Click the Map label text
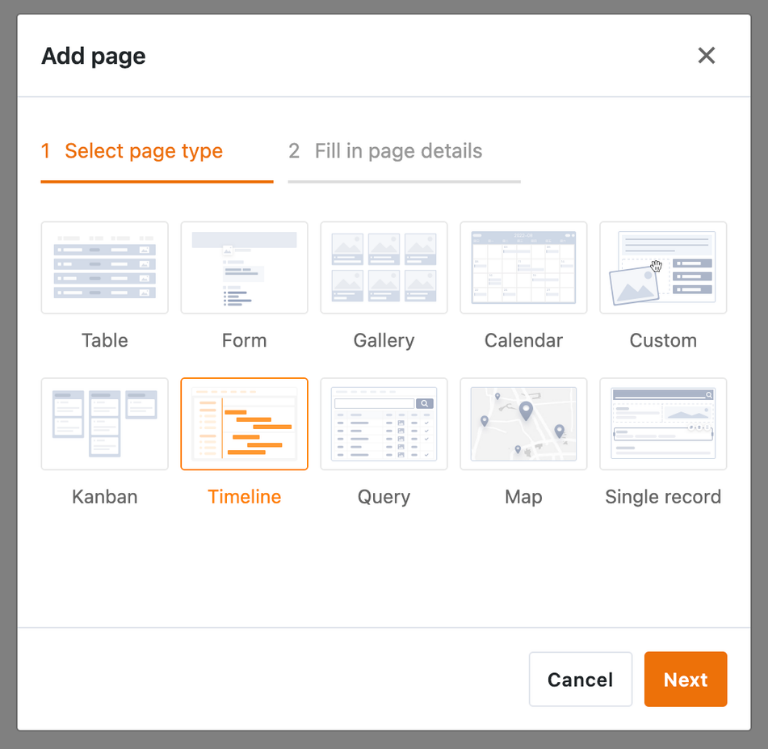The height and width of the screenshot is (749, 768). (524, 497)
